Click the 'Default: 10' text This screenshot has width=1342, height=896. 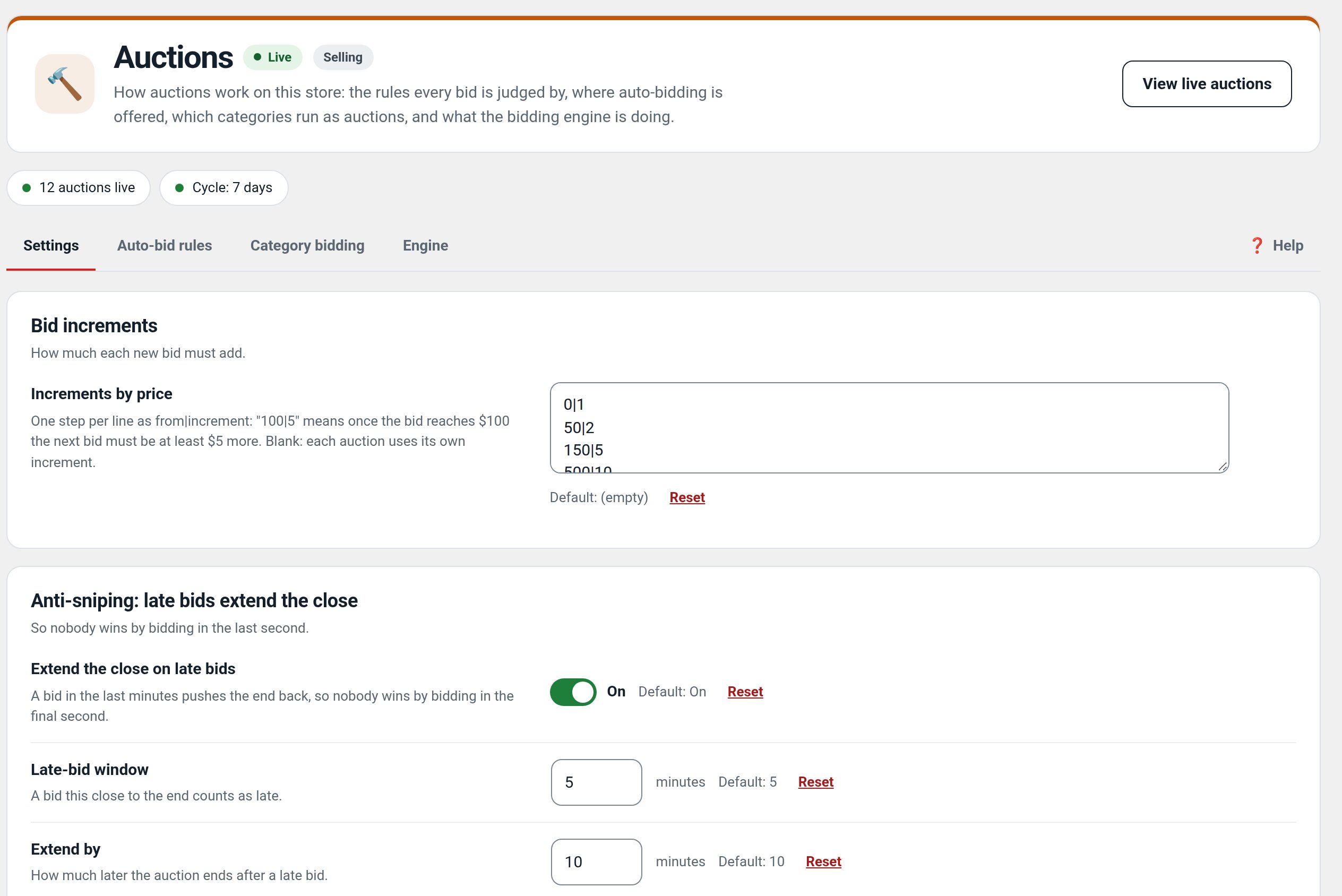click(x=751, y=861)
